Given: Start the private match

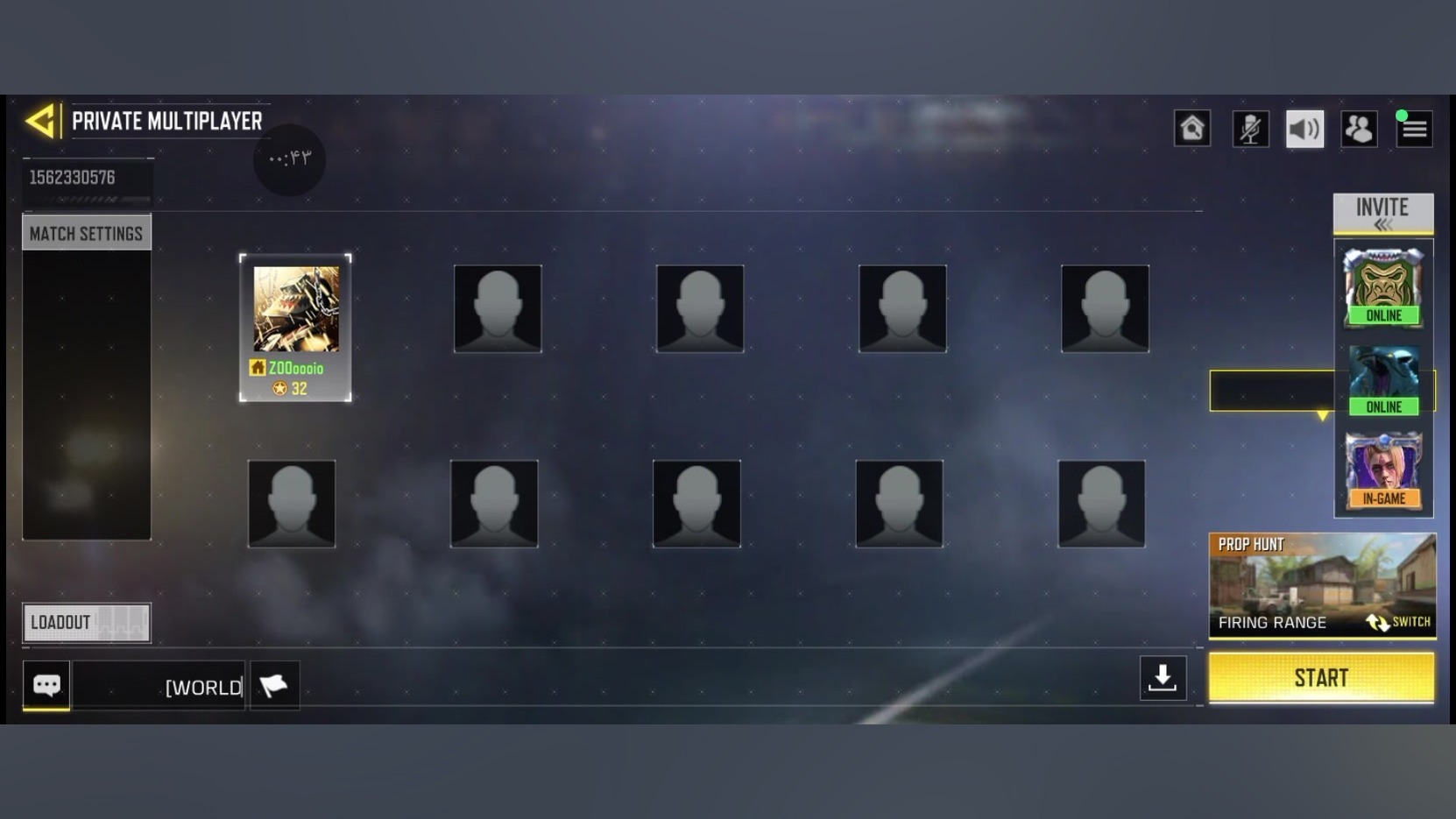Looking at the screenshot, I should 1321,677.
